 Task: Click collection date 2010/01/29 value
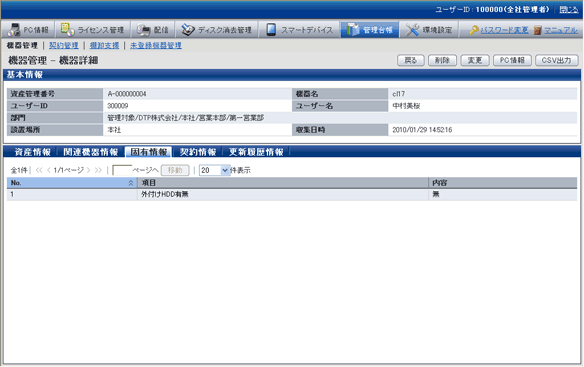pyautogui.click(x=422, y=130)
